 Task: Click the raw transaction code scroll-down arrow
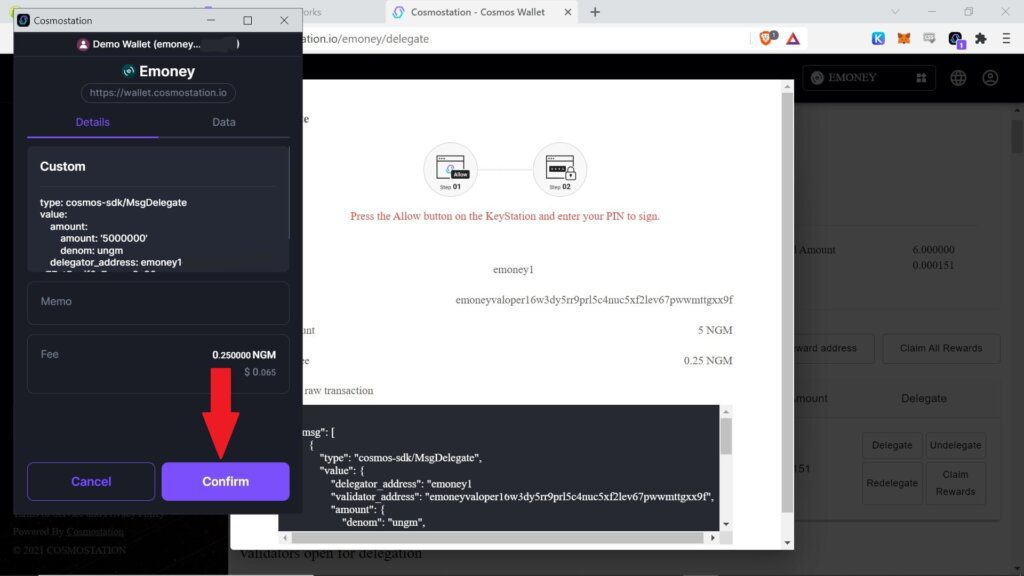(x=726, y=524)
